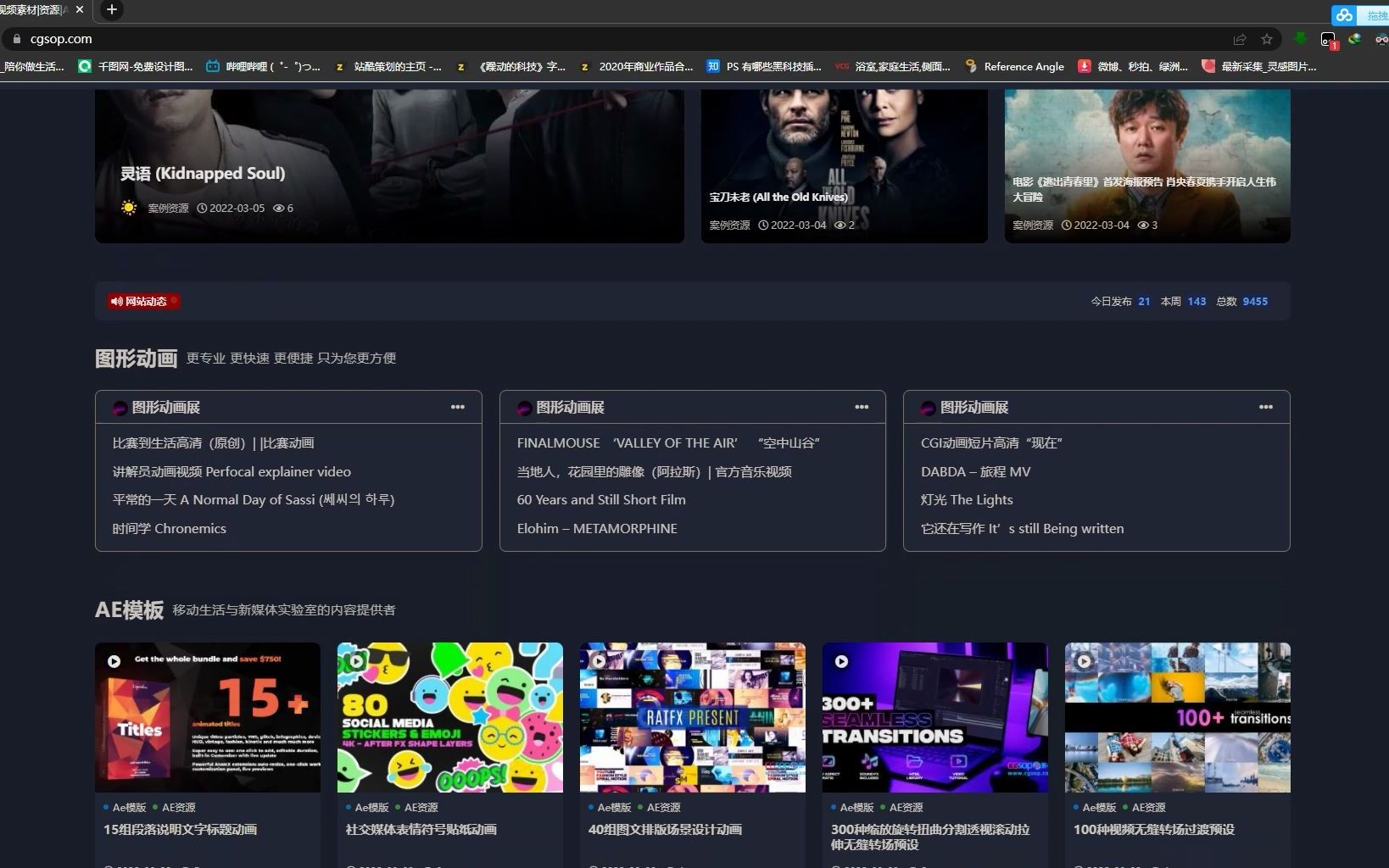Screen dimensions: 1389x868
Task: Open 300种缩放旋转扭曲 transitions preset title
Action: pyautogui.click(x=930, y=837)
